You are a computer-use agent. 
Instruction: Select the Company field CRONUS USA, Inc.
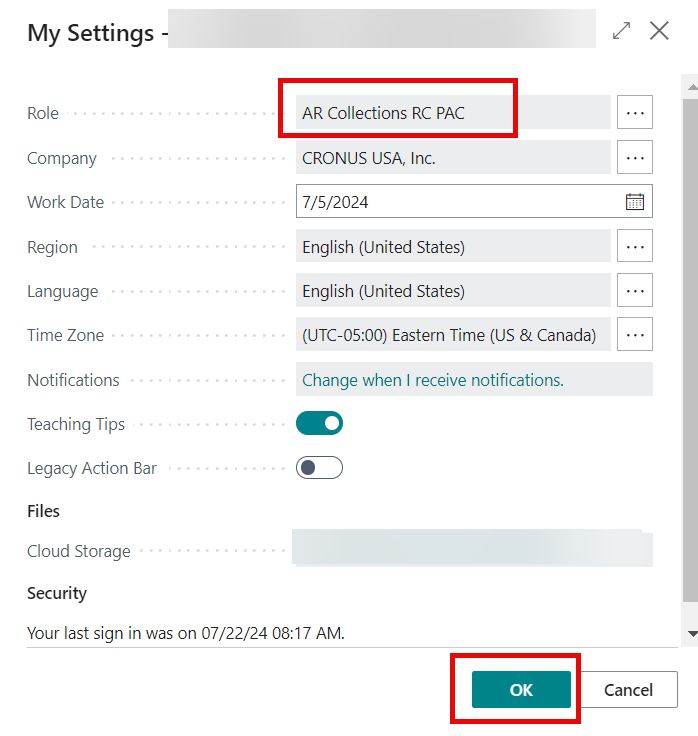453,157
